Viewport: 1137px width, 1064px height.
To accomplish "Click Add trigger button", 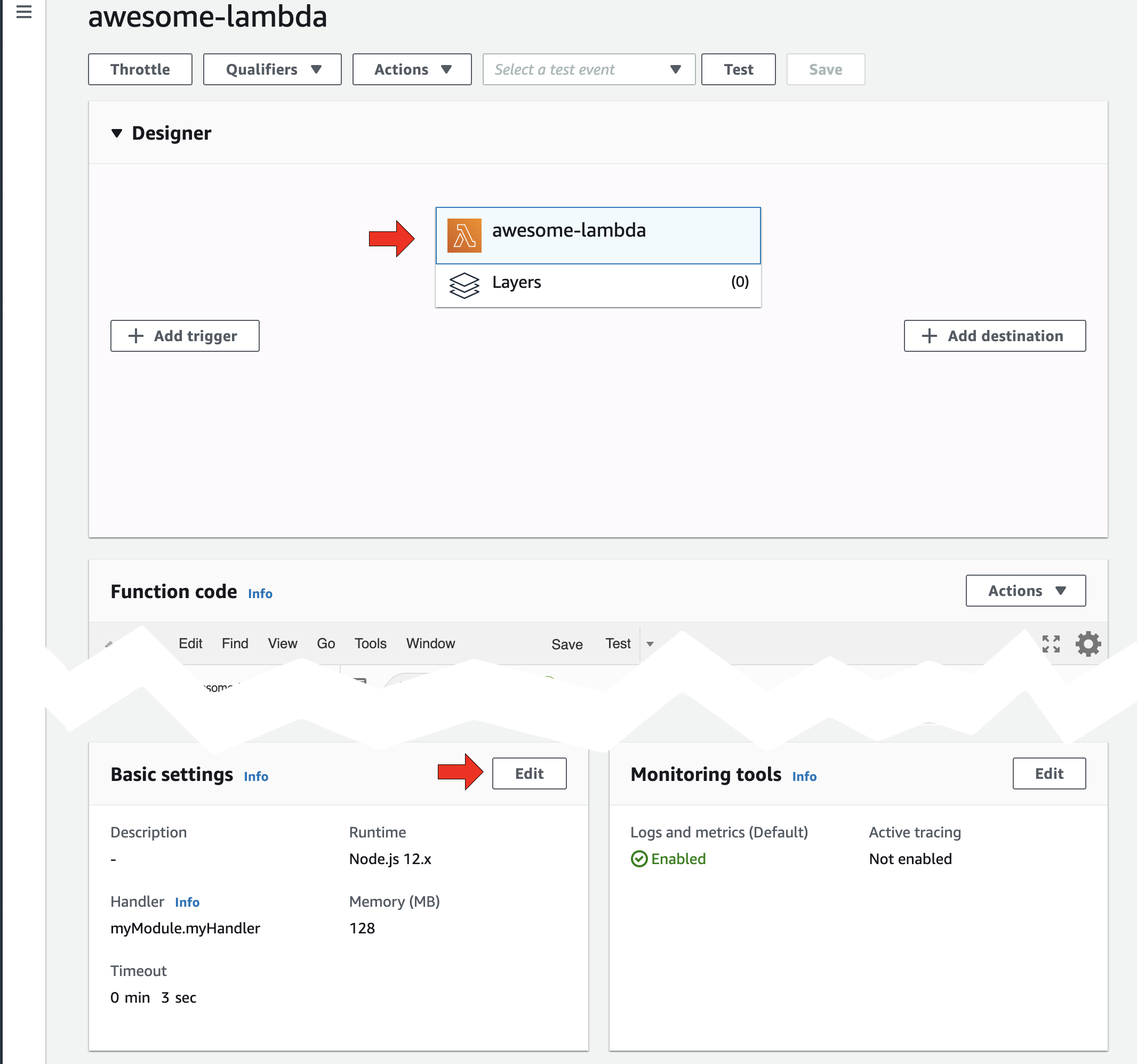I will [185, 336].
